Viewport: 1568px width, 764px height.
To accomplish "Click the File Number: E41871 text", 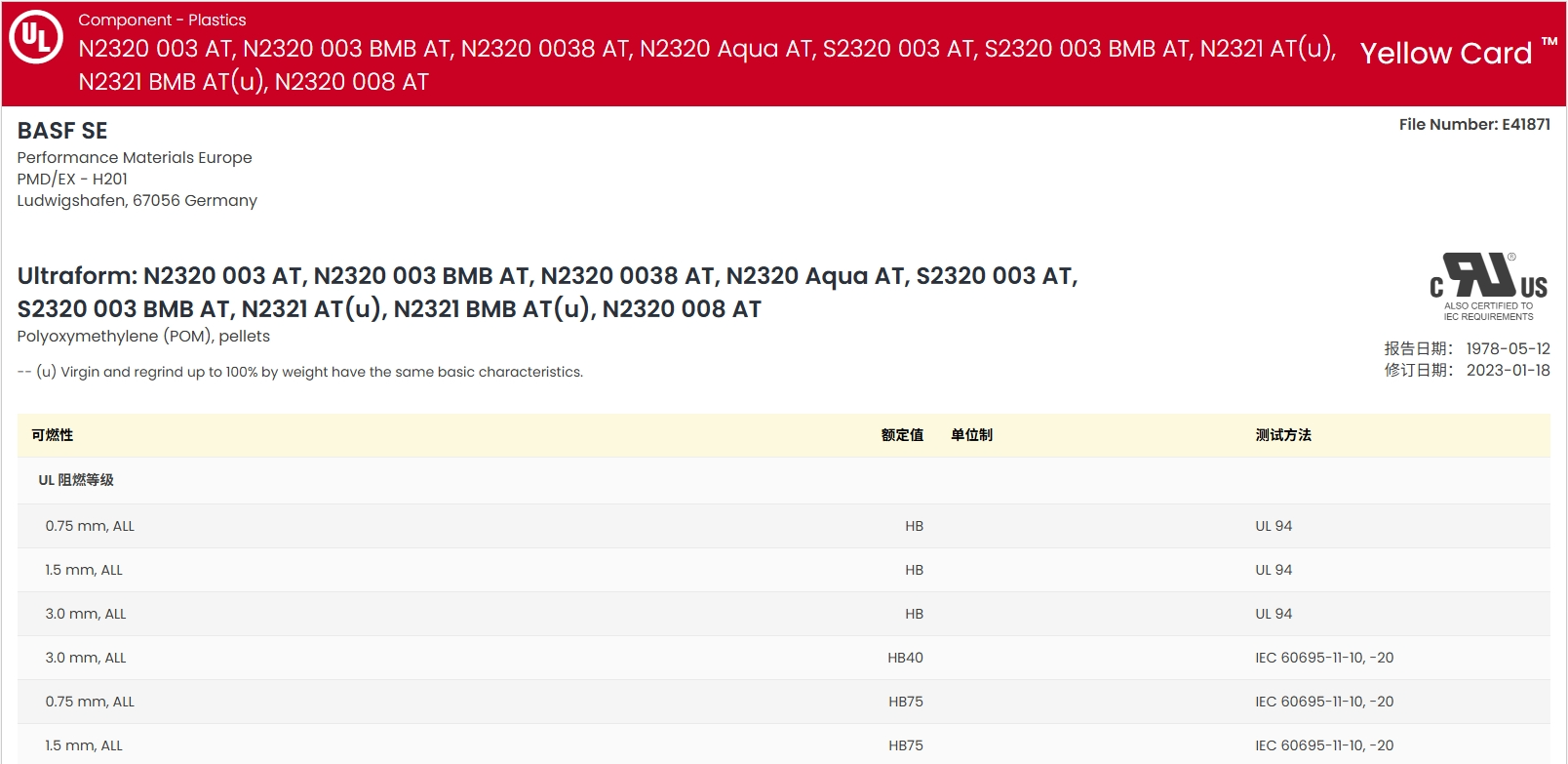I will pyautogui.click(x=1474, y=124).
